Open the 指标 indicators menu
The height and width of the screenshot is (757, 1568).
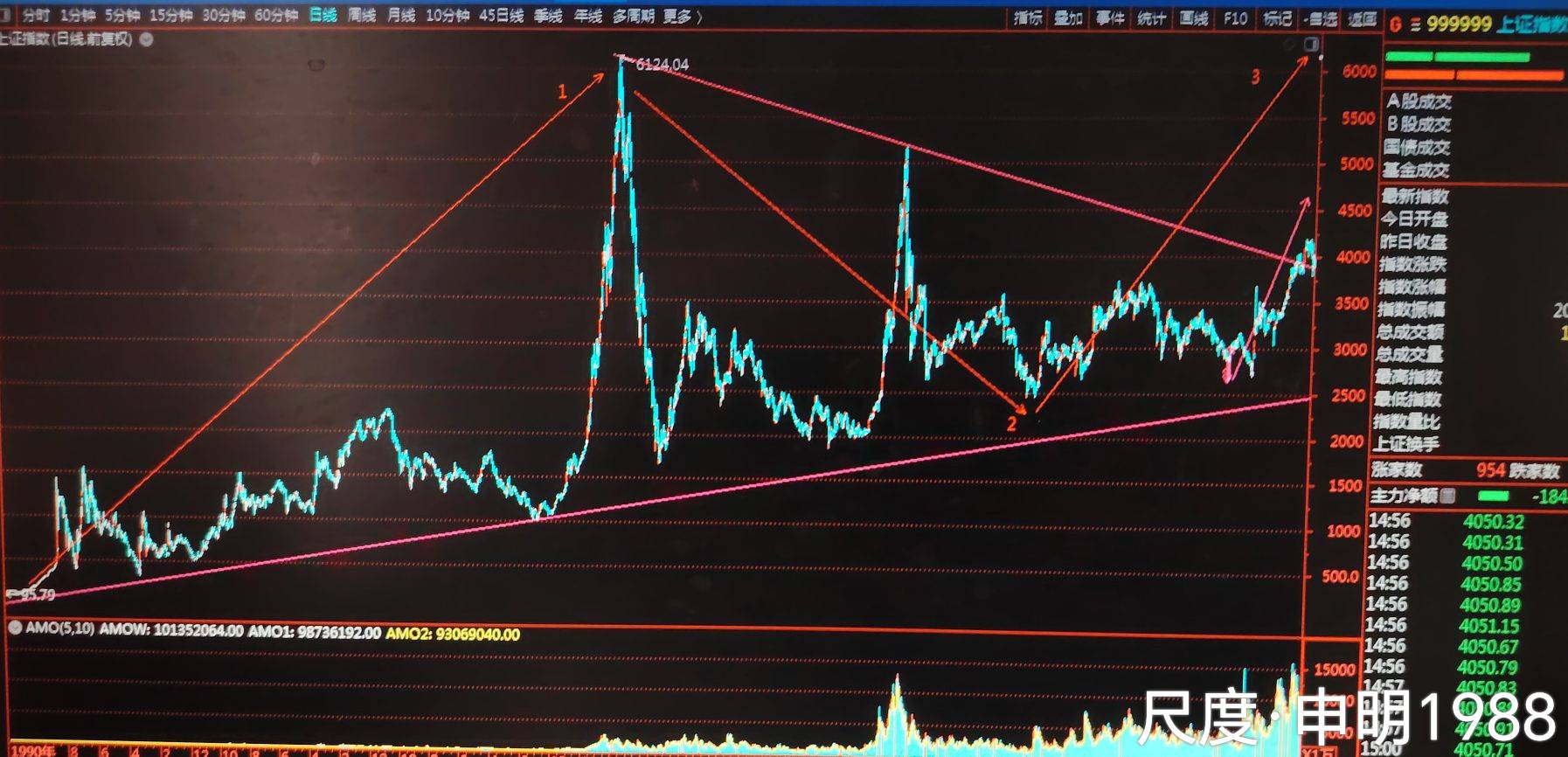pos(1028,18)
